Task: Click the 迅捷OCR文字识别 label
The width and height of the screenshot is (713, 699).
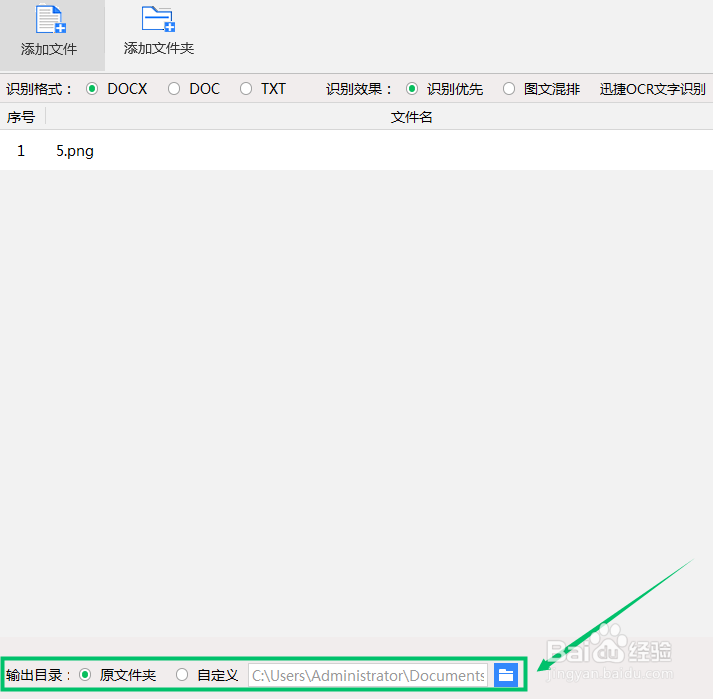Action: click(x=653, y=89)
